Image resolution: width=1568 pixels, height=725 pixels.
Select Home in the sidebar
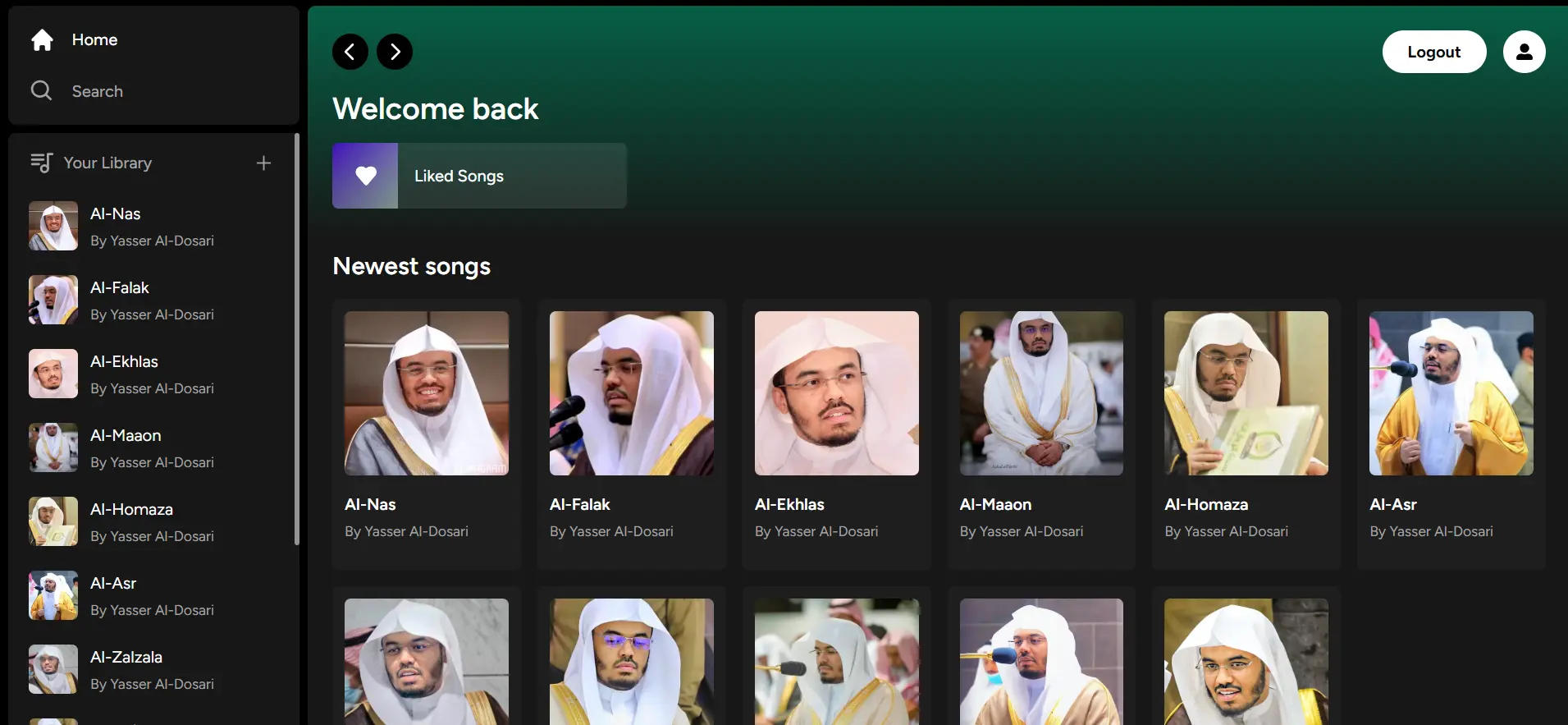tap(94, 40)
